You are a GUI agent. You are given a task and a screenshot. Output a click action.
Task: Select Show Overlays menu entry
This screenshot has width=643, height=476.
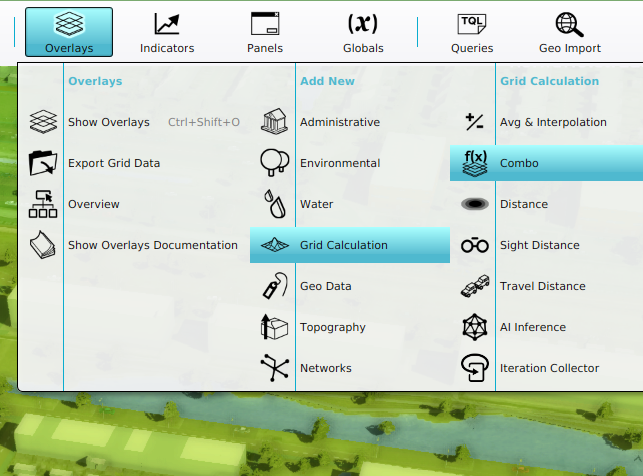pos(108,122)
